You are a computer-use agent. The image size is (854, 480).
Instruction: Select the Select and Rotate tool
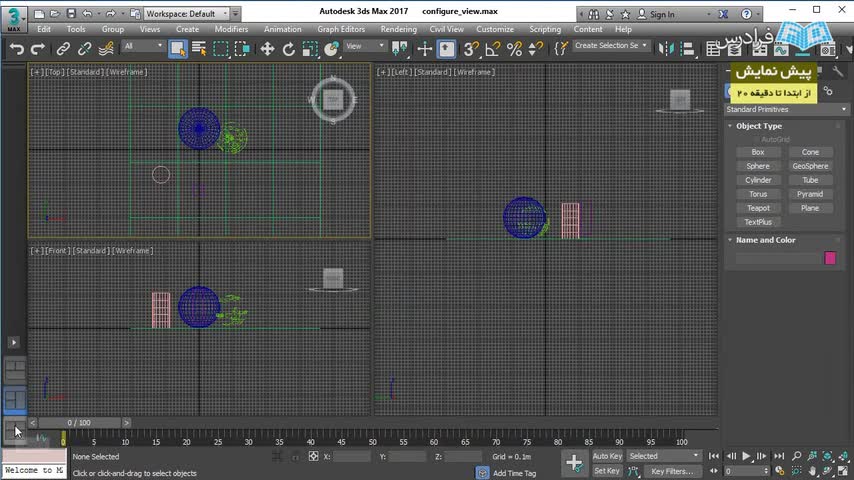click(x=288, y=50)
